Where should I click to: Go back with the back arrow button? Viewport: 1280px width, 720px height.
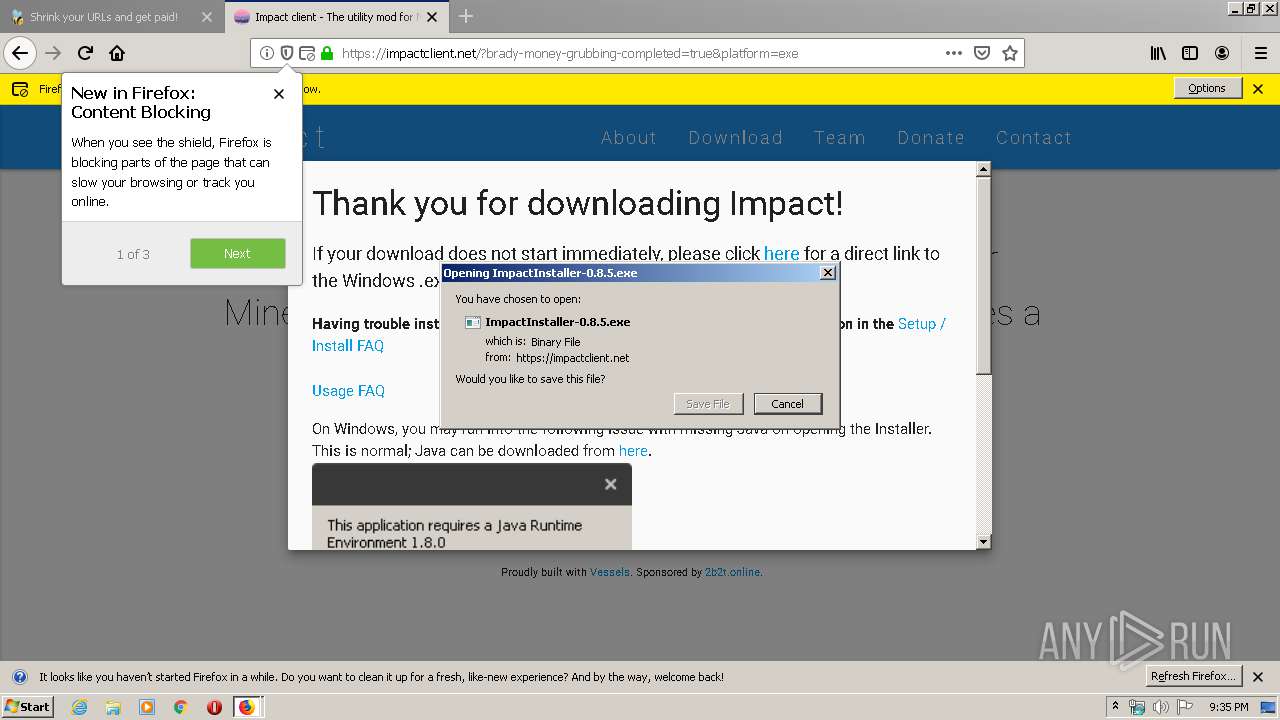point(20,53)
